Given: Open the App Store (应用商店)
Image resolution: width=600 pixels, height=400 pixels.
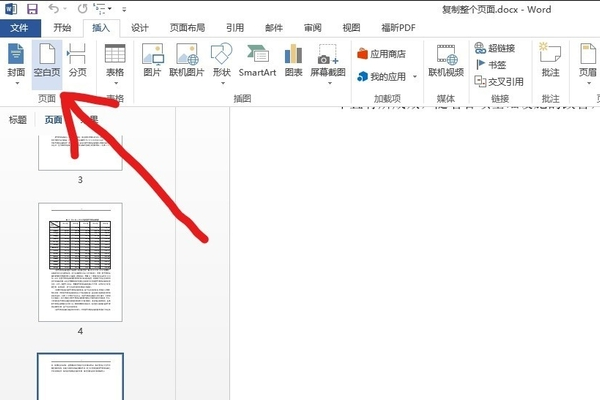Looking at the screenshot, I should [383, 53].
